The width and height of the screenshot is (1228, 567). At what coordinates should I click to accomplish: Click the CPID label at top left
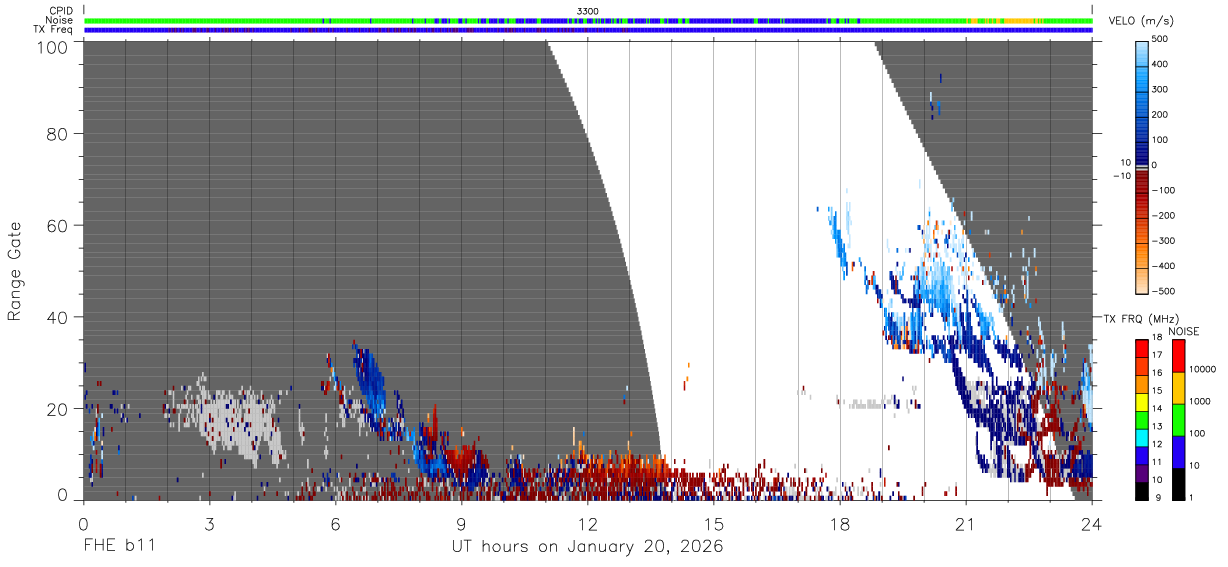point(61,11)
